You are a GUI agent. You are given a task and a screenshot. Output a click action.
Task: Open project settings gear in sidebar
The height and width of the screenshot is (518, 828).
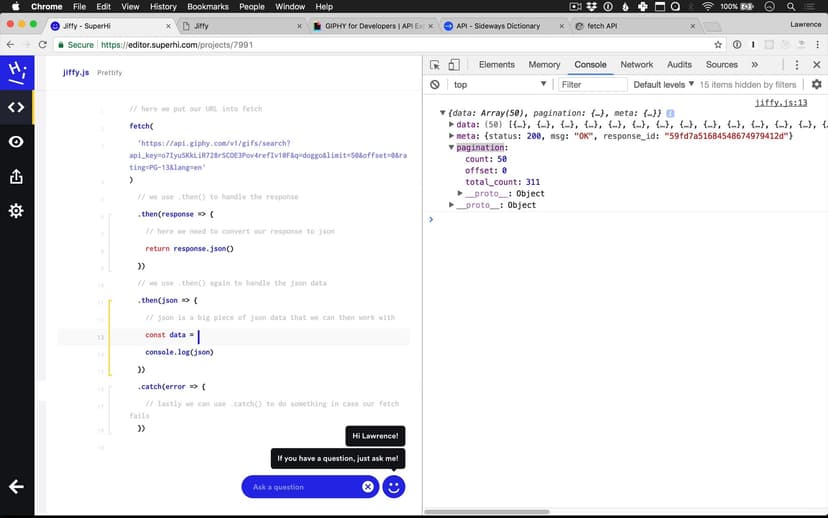[16, 211]
